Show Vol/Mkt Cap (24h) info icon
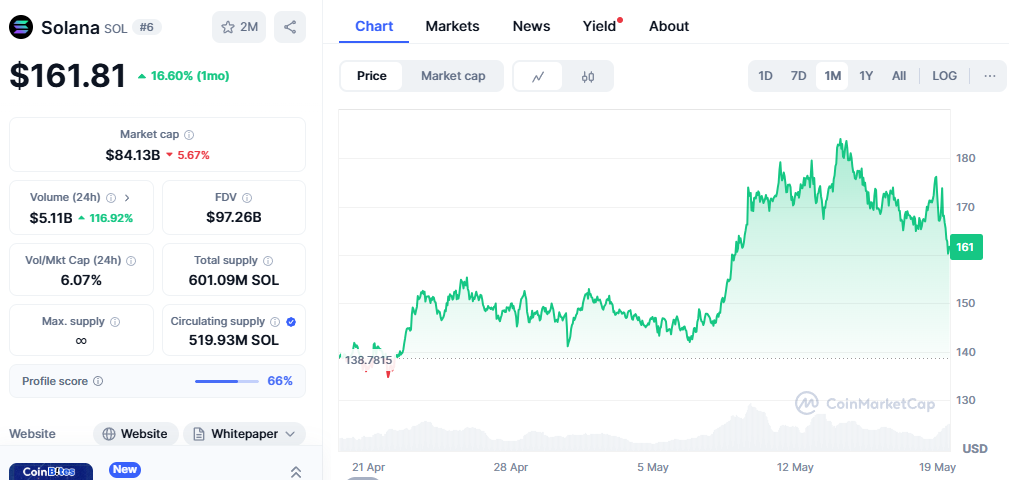The width and height of the screenshot is (1009, 480). [x=131, y=261]
